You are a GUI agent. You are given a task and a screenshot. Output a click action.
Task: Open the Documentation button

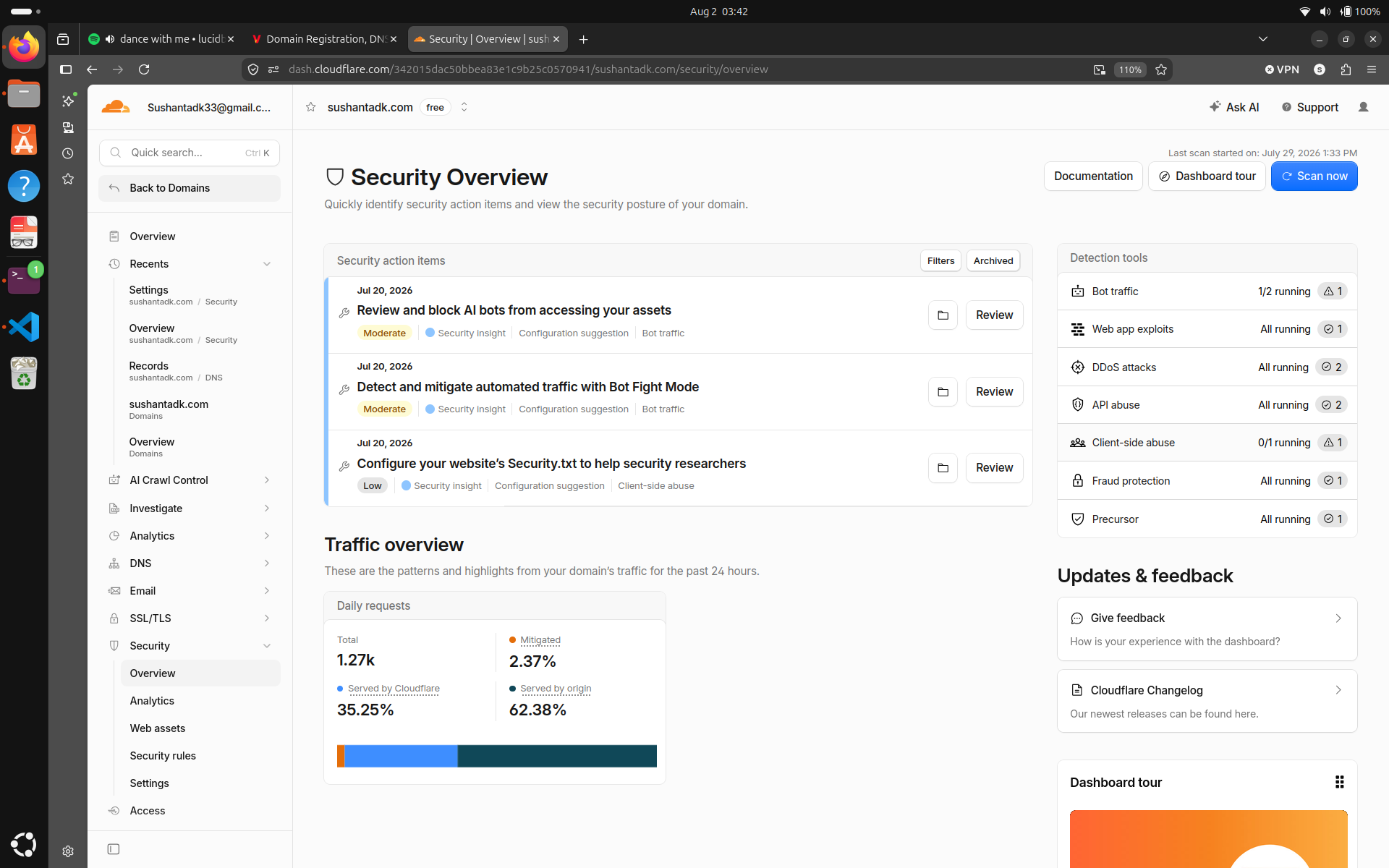point(1093,176)
